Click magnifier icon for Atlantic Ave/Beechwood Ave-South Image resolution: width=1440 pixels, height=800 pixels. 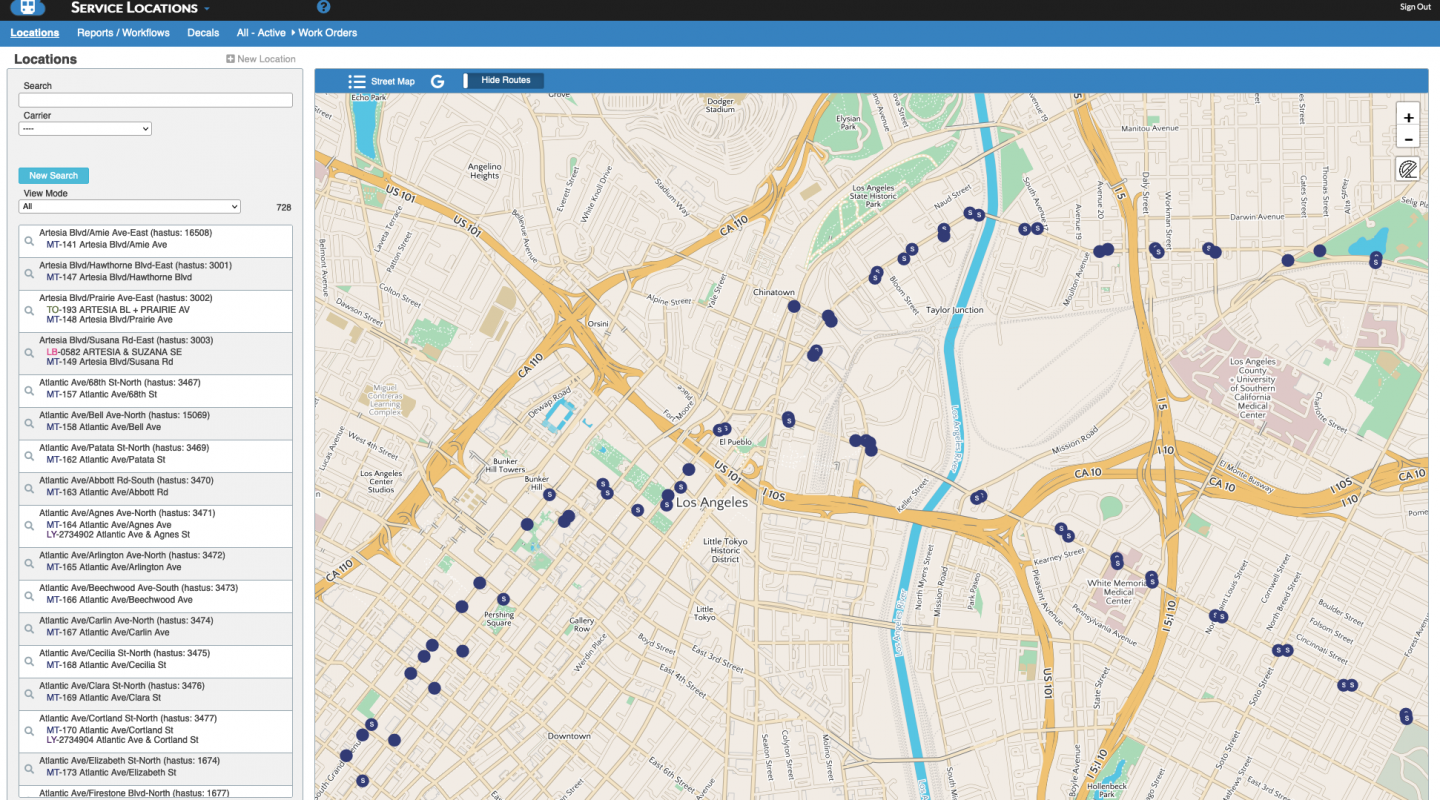point(30,596)
